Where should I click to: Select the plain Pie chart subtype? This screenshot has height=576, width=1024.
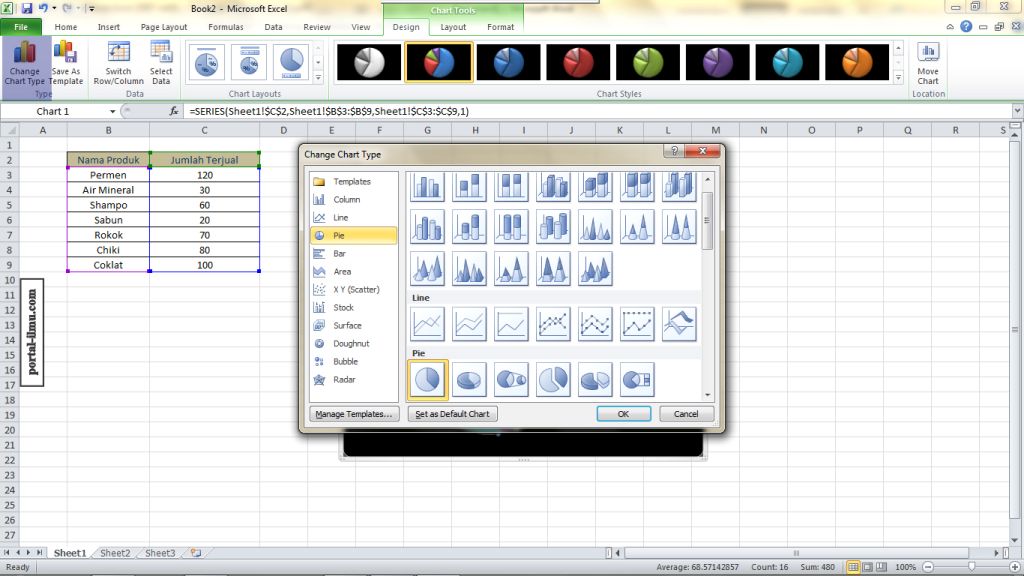pyautogui.click(x=428, y=379)
